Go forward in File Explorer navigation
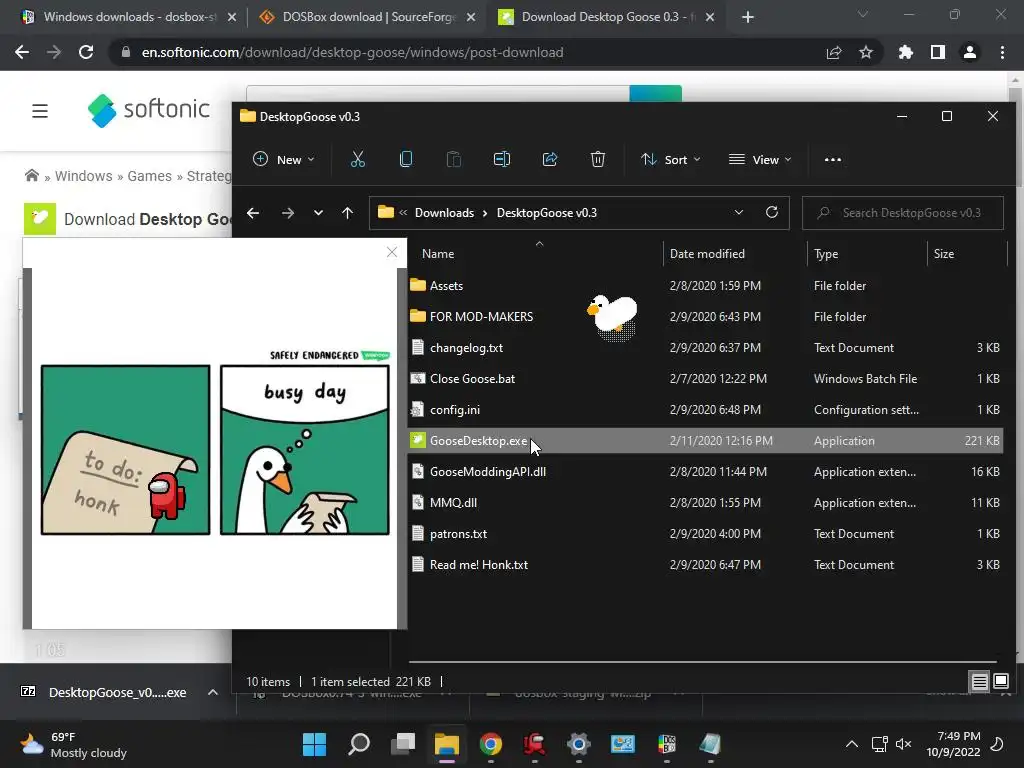This screenshot has width=1024, height=768. (287, 213)
